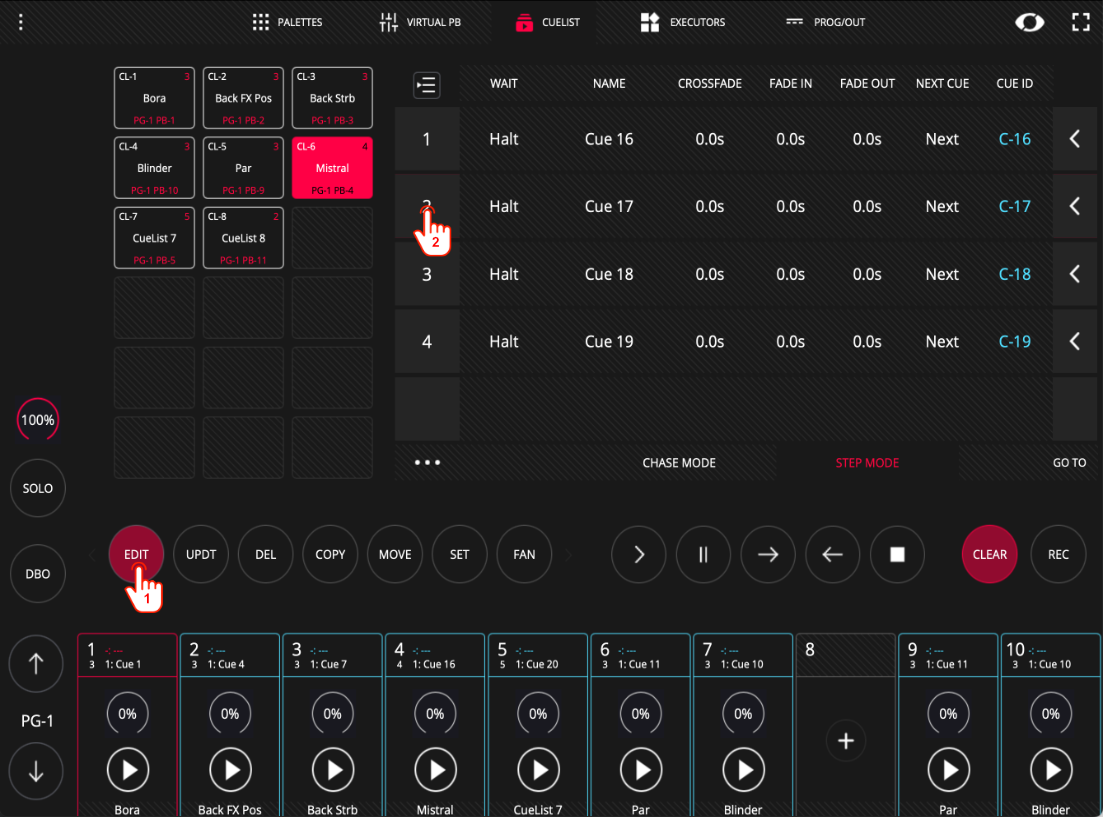The image size is (1103, 817).
Task: Add a playback on slot 8
Action: 846,740
